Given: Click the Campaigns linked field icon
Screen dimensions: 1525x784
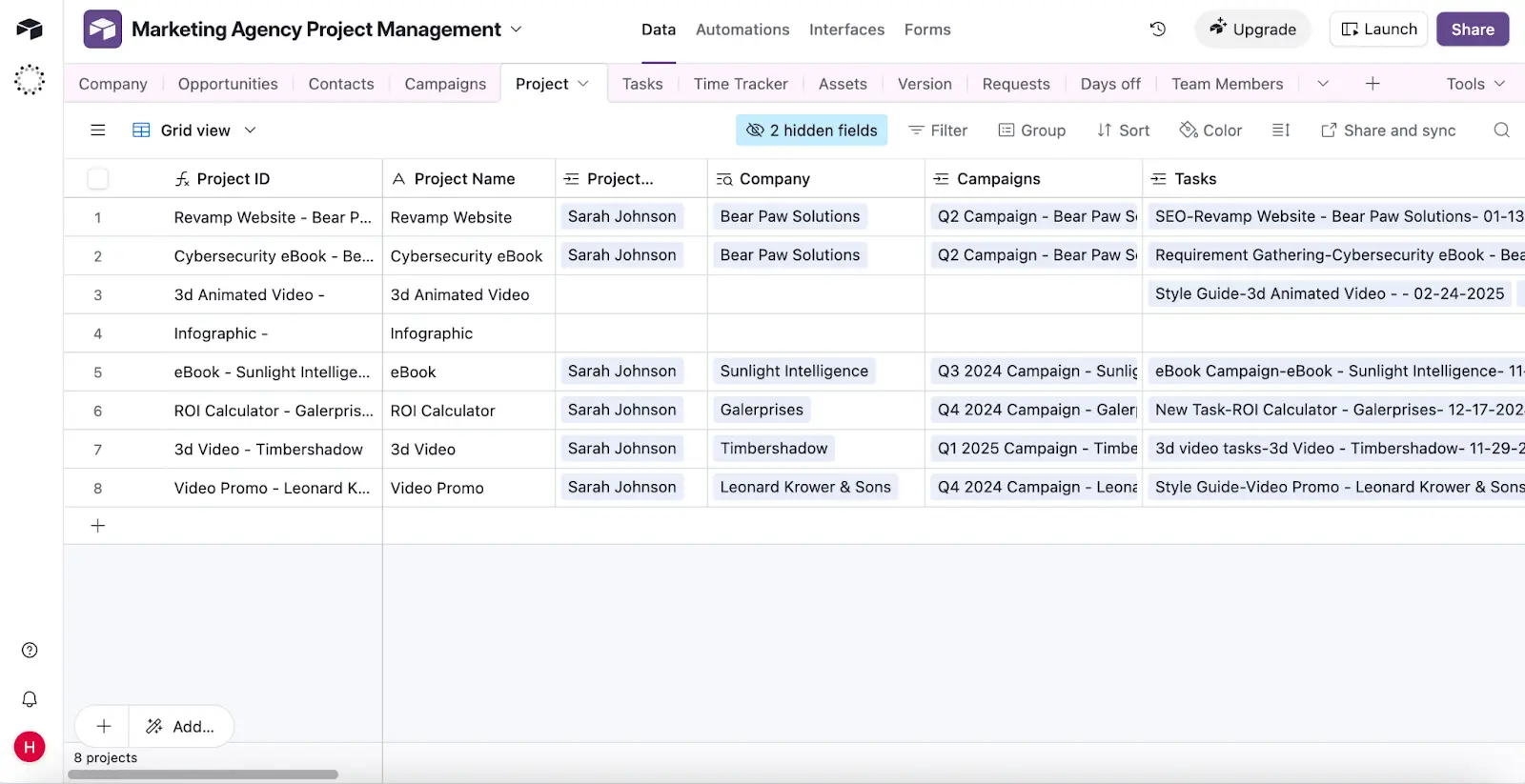Looking at the screenshot, I should tap(942, 179).
